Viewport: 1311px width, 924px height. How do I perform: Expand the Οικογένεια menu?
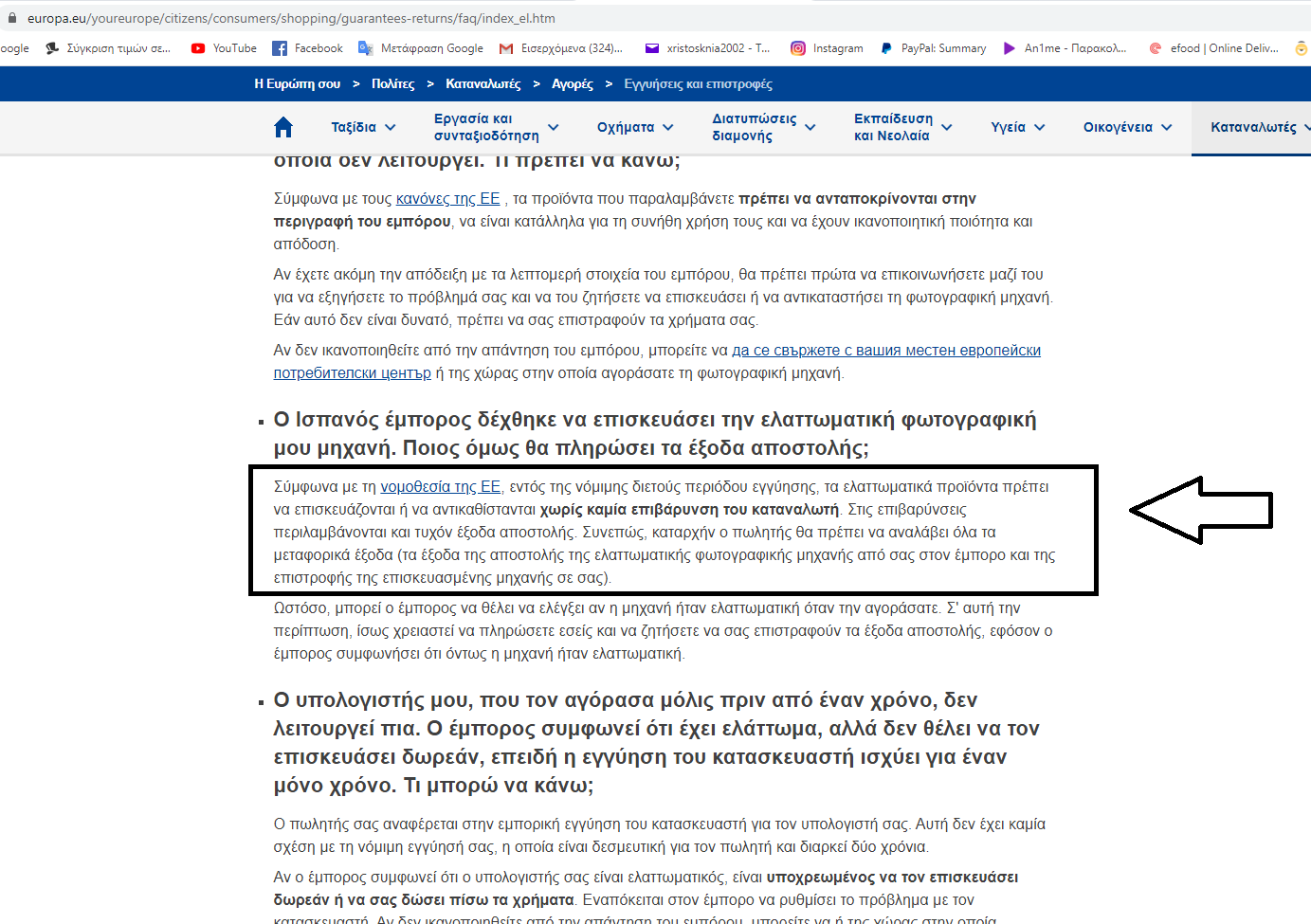click(x=1127, y=127)
